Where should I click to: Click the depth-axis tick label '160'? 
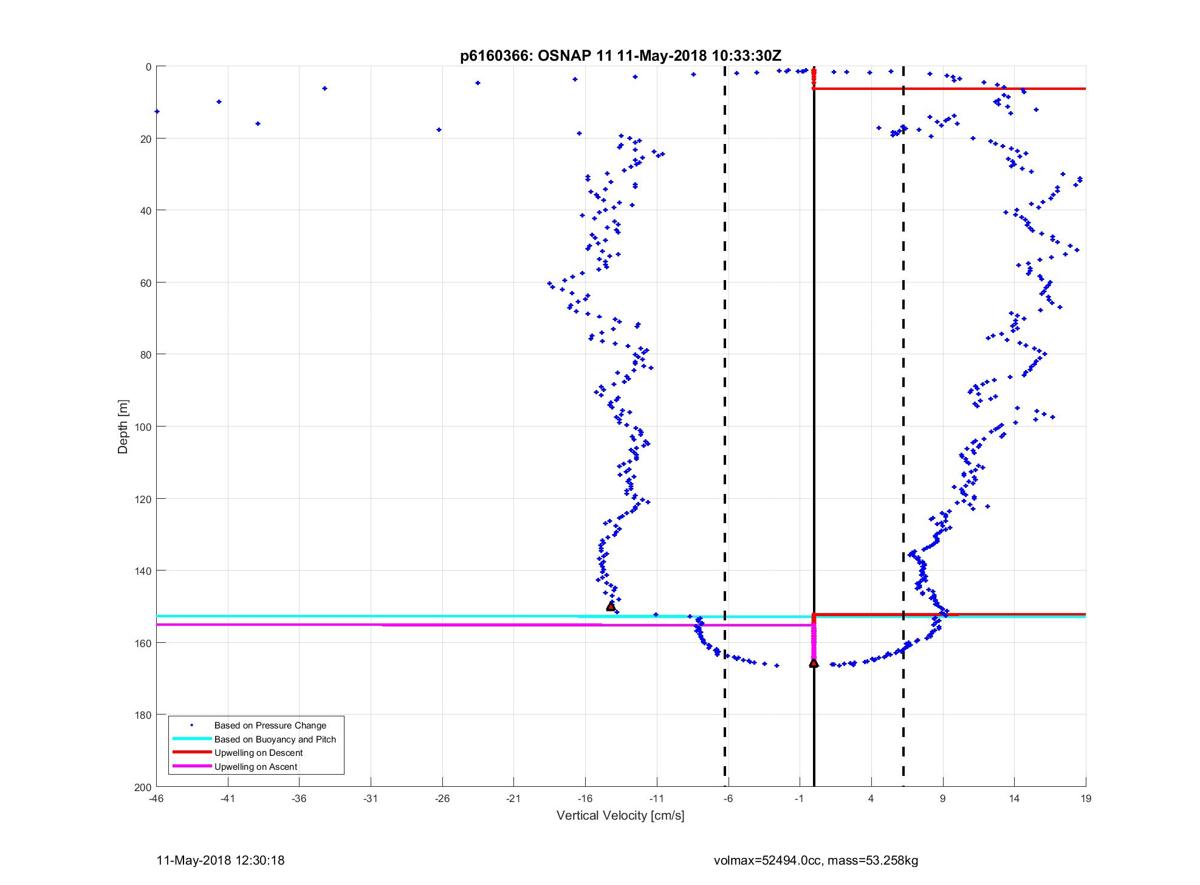point(142,643)
